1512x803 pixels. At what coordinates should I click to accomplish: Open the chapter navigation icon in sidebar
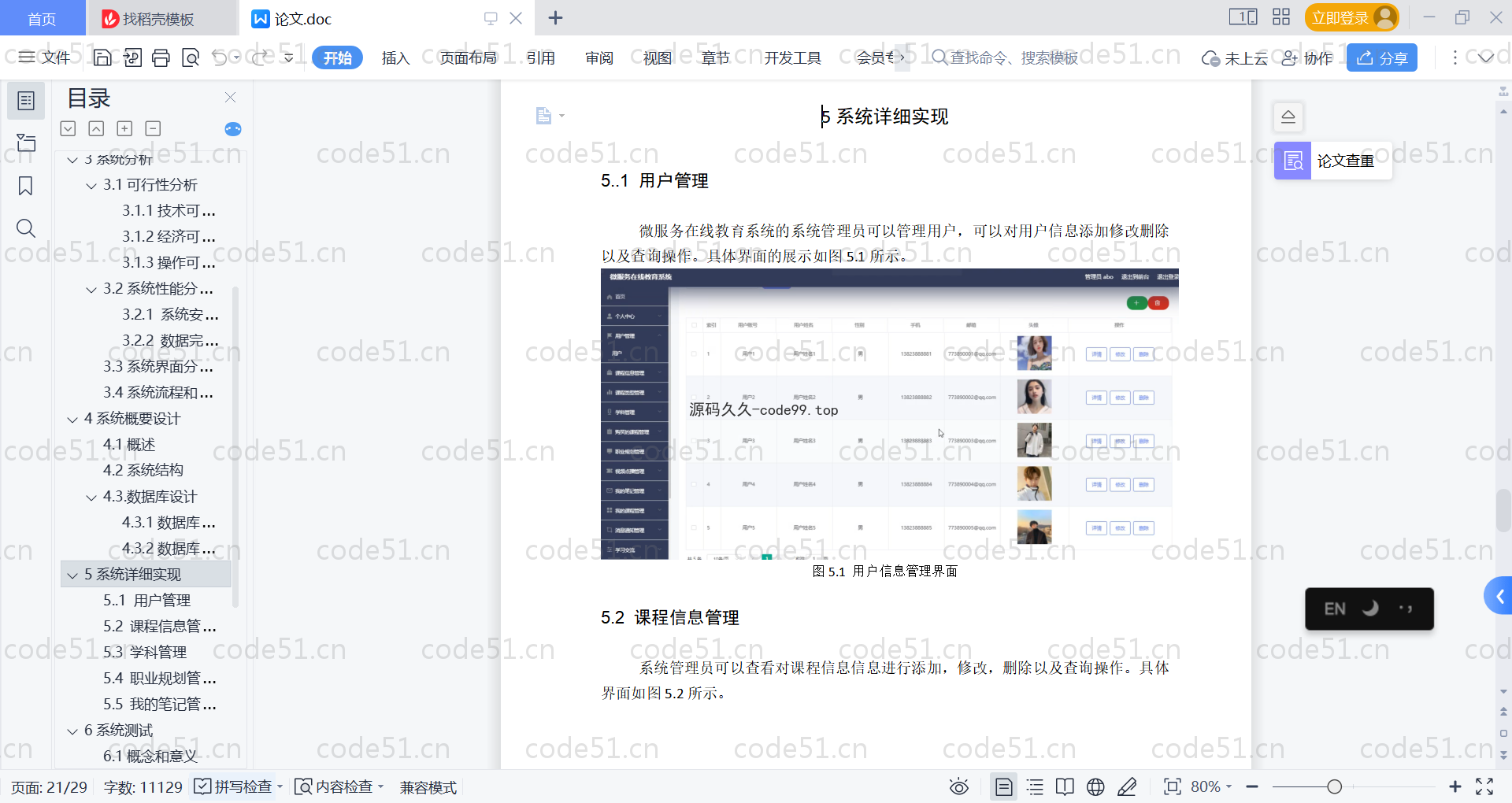26,142
